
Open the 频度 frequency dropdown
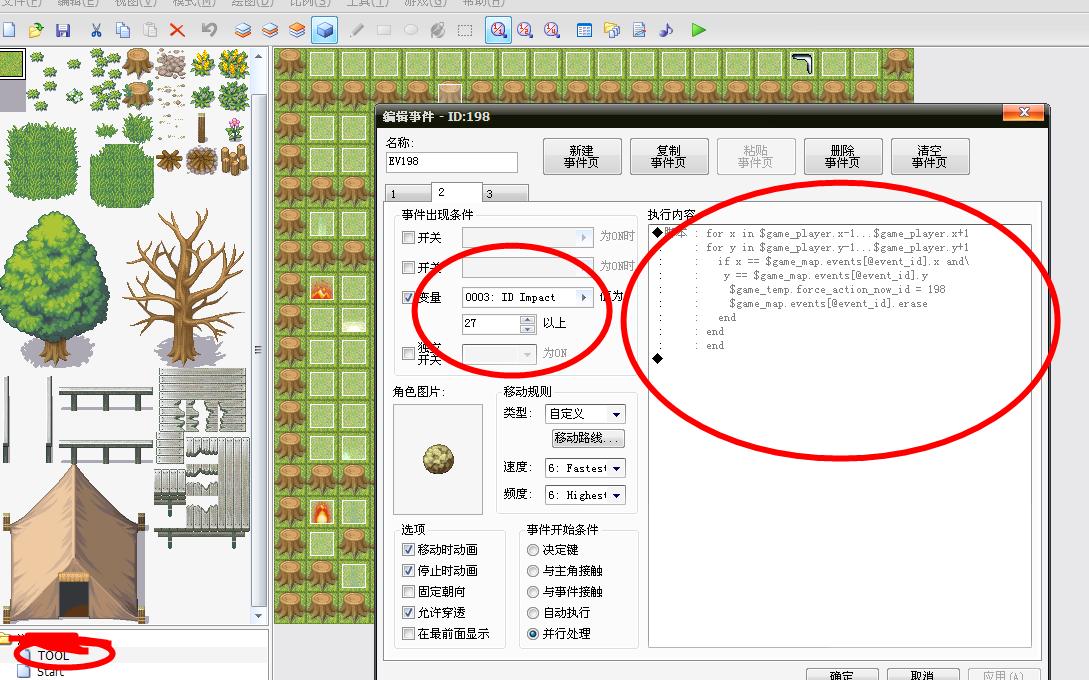pos(585,495)
